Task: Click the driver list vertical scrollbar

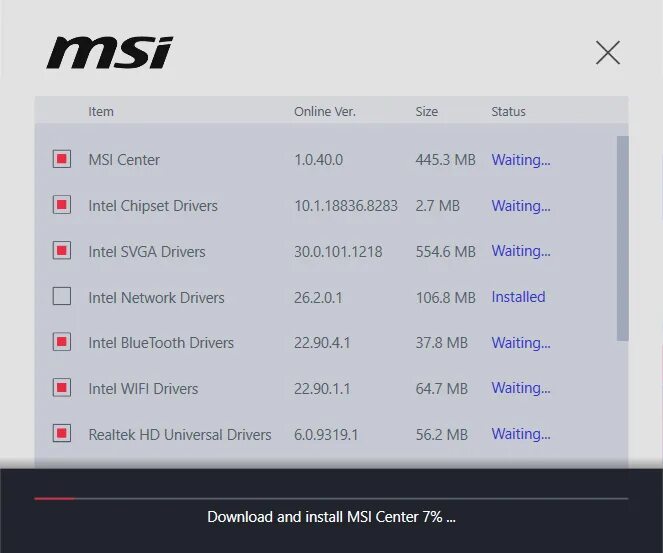Action: tap(622, 238)
